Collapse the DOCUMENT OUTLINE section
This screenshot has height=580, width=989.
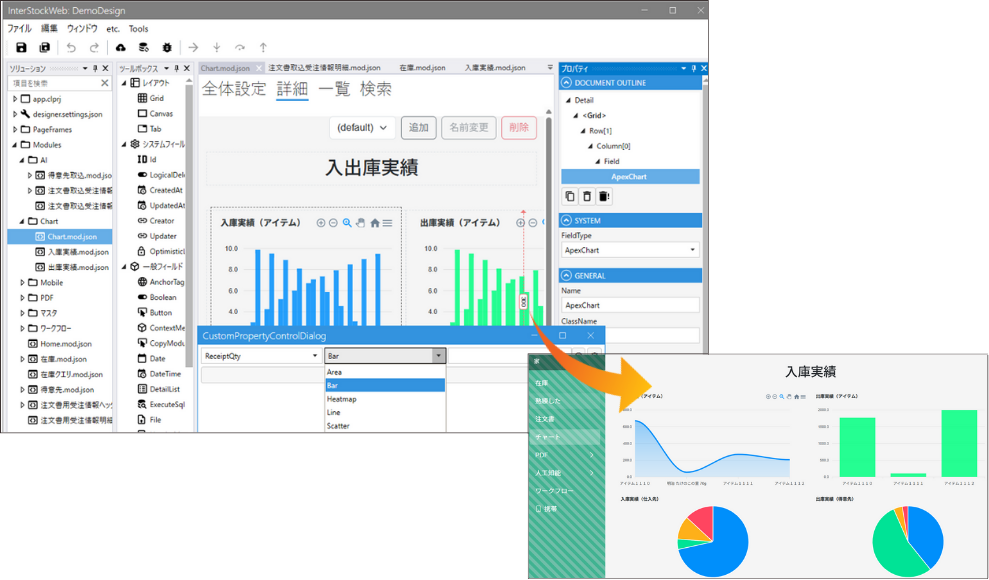[567, 83]
